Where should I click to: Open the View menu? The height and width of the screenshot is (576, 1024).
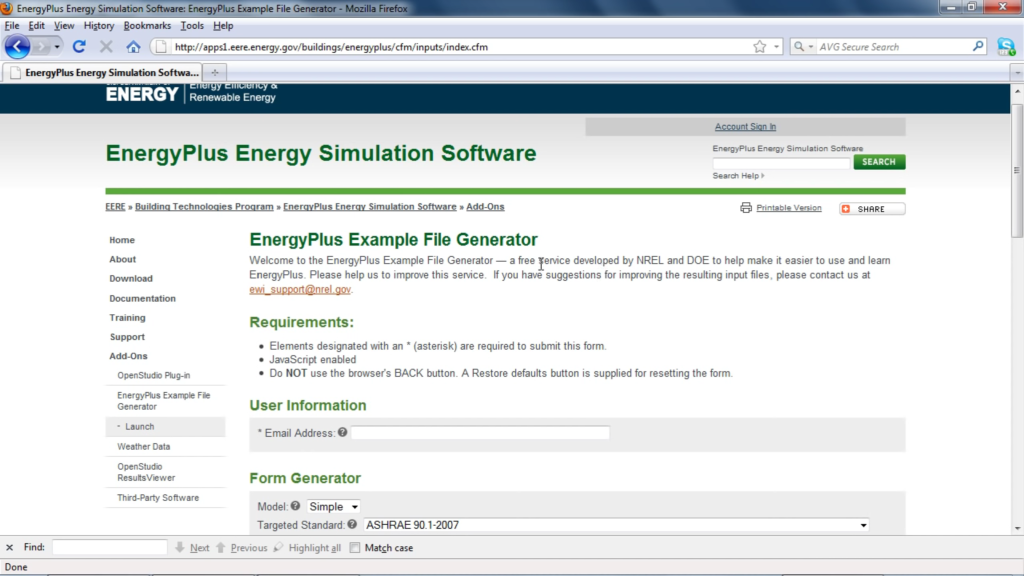pyautogui.click(x=64, y=25)
